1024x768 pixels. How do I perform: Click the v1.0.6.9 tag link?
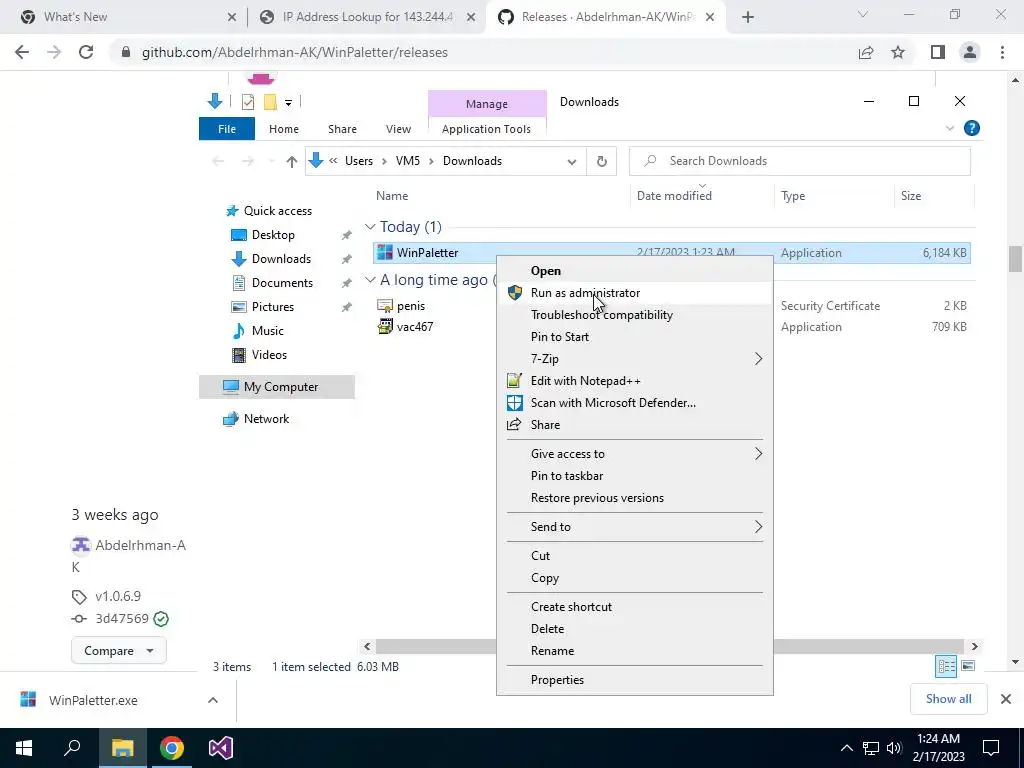click(118, 596)
